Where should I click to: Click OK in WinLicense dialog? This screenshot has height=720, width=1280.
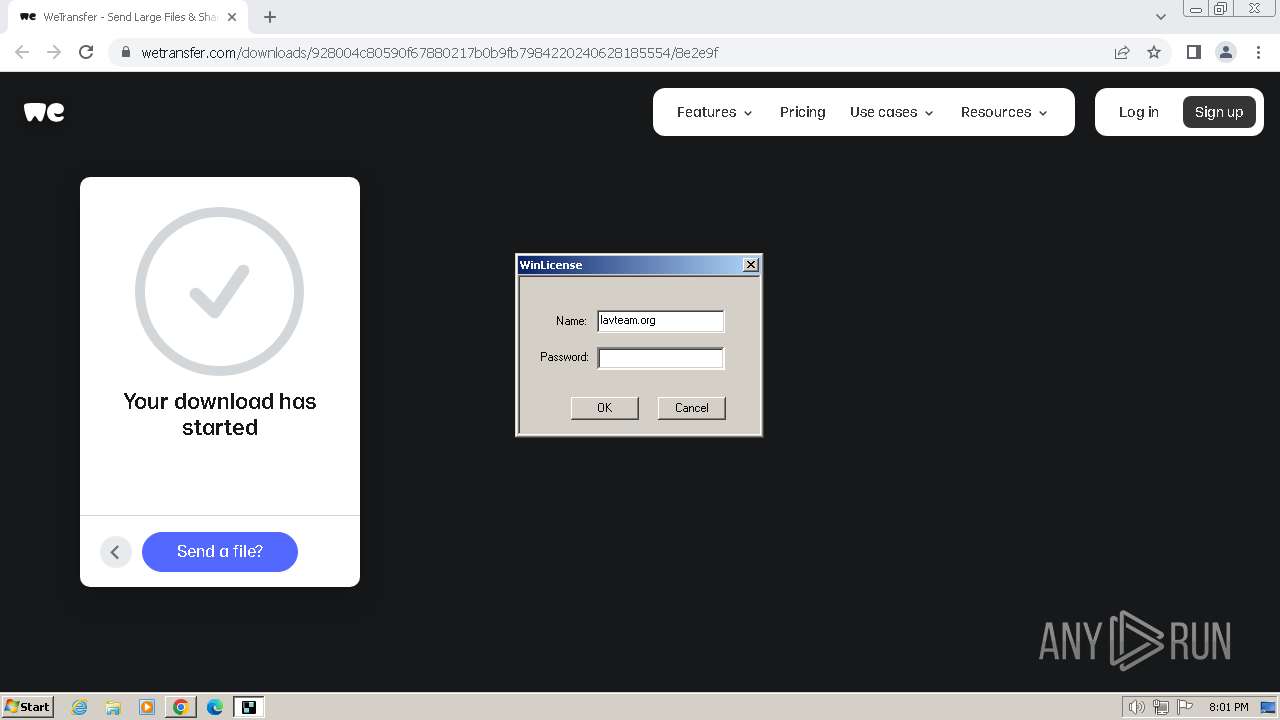(604, 408)
